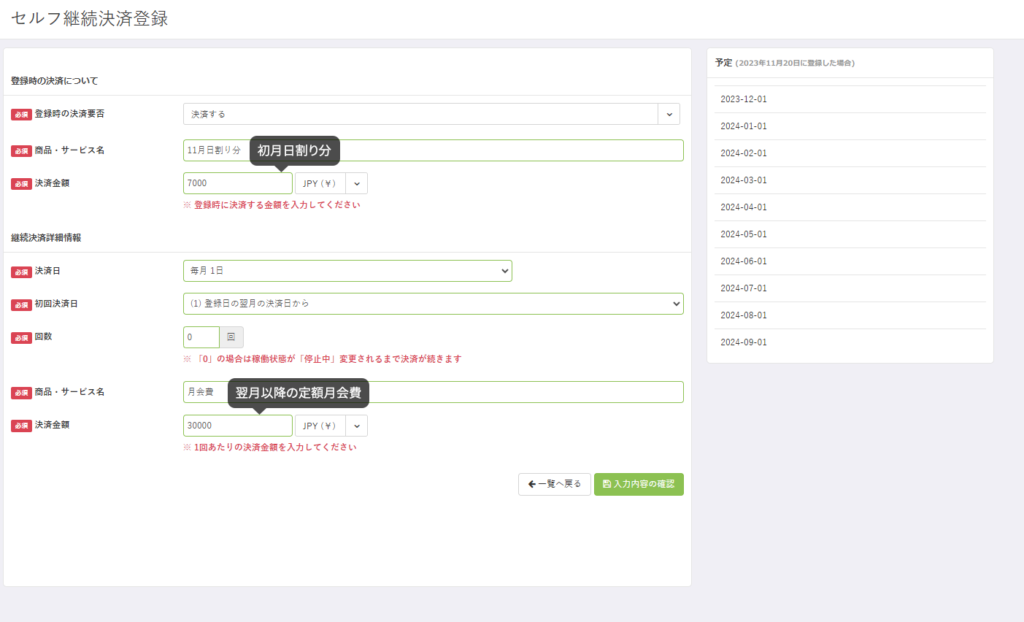This screenshot has width=1024, height=622.
Task: Open JPY currency selector beside 30000
Action: pyautogui.click(x=320, y=426)
